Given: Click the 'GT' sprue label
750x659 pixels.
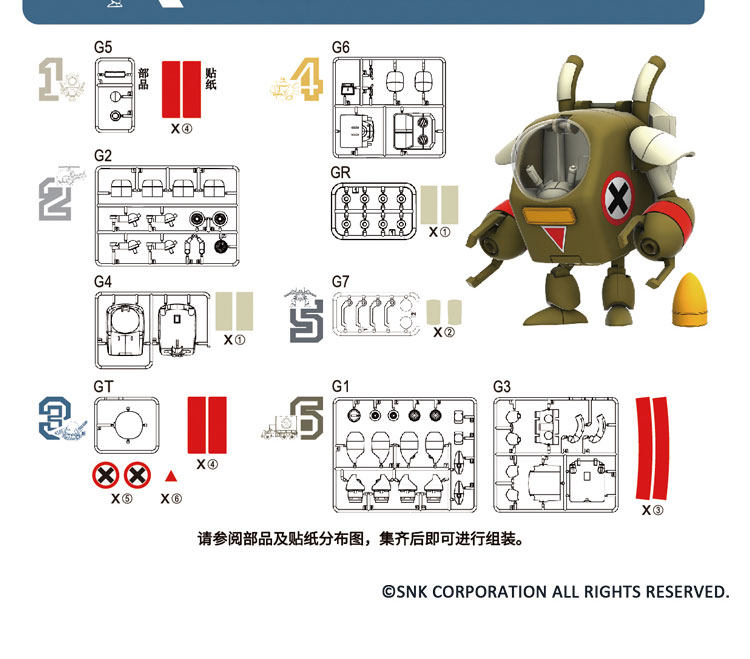Looking at the screenshot, I should (103, 386).
